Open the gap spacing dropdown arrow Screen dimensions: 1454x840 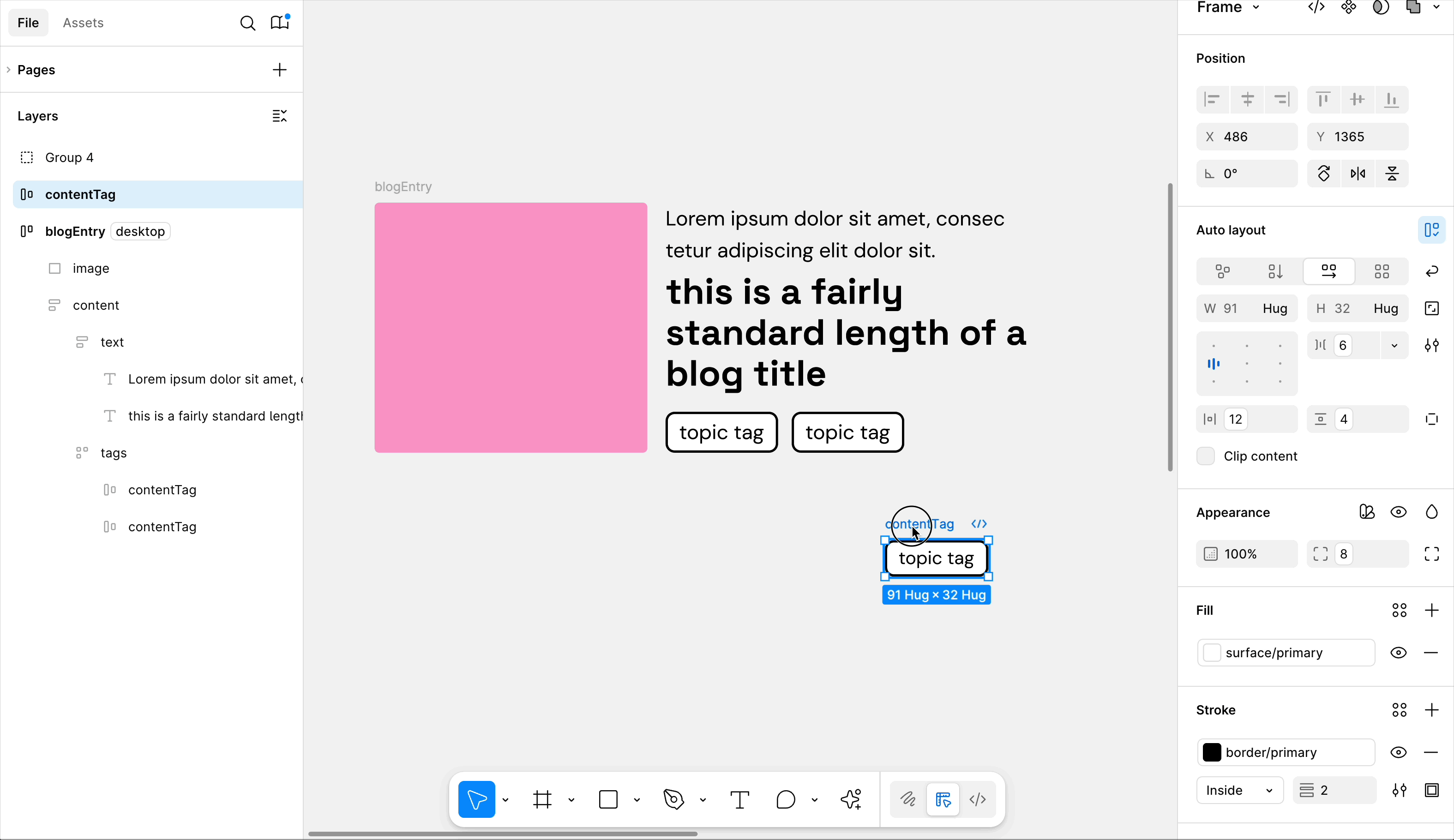tap(1394, 346)
